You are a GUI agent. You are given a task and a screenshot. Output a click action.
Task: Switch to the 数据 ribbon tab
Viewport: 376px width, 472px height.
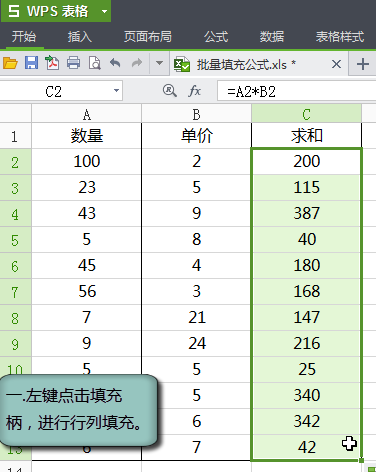[272, 36]
